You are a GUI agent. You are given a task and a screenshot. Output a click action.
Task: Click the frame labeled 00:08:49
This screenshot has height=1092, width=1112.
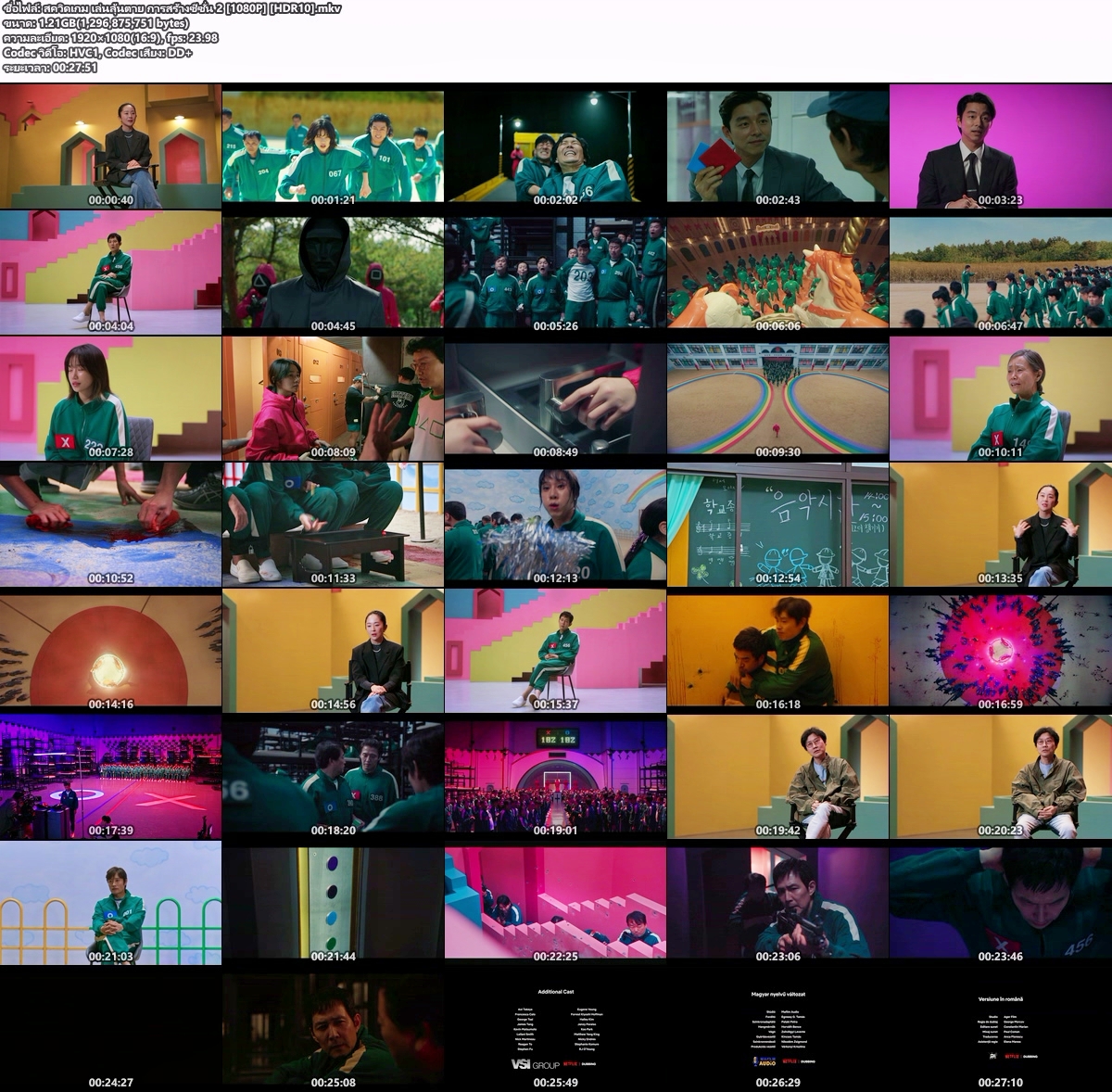coord(555,399)
